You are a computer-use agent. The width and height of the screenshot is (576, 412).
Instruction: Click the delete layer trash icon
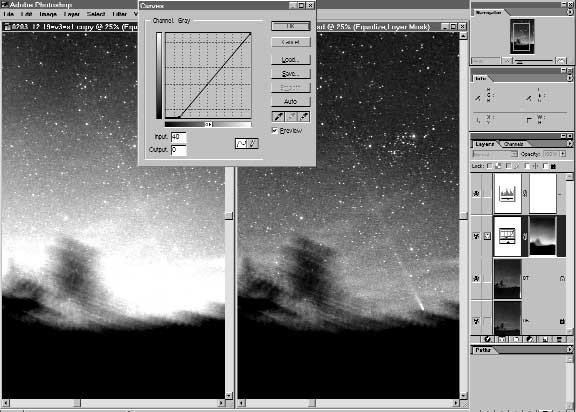[x=559, y=339]
